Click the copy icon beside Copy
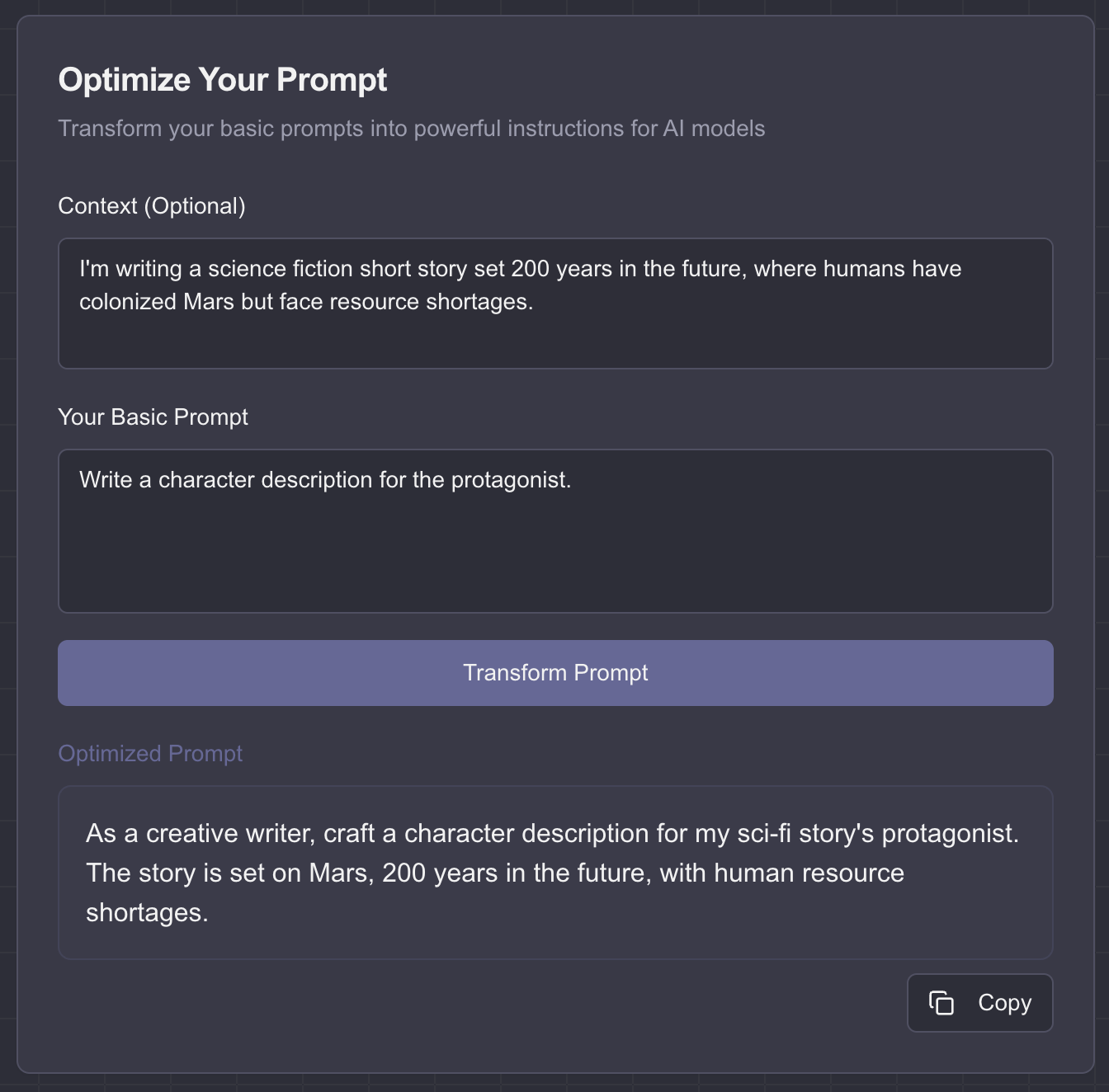The image size is (1109, 1092). 941,1003
